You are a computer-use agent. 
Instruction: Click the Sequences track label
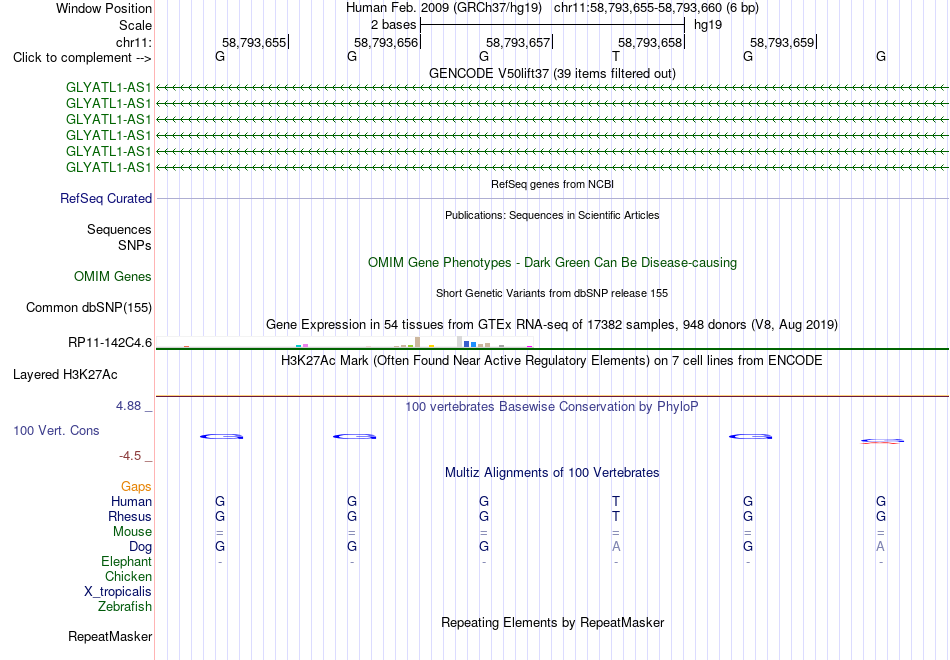tap(119, 229)
